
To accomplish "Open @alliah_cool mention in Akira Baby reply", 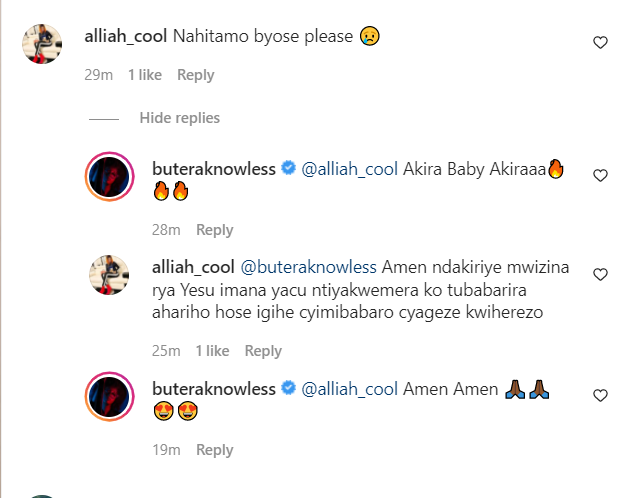I will 349,169.
